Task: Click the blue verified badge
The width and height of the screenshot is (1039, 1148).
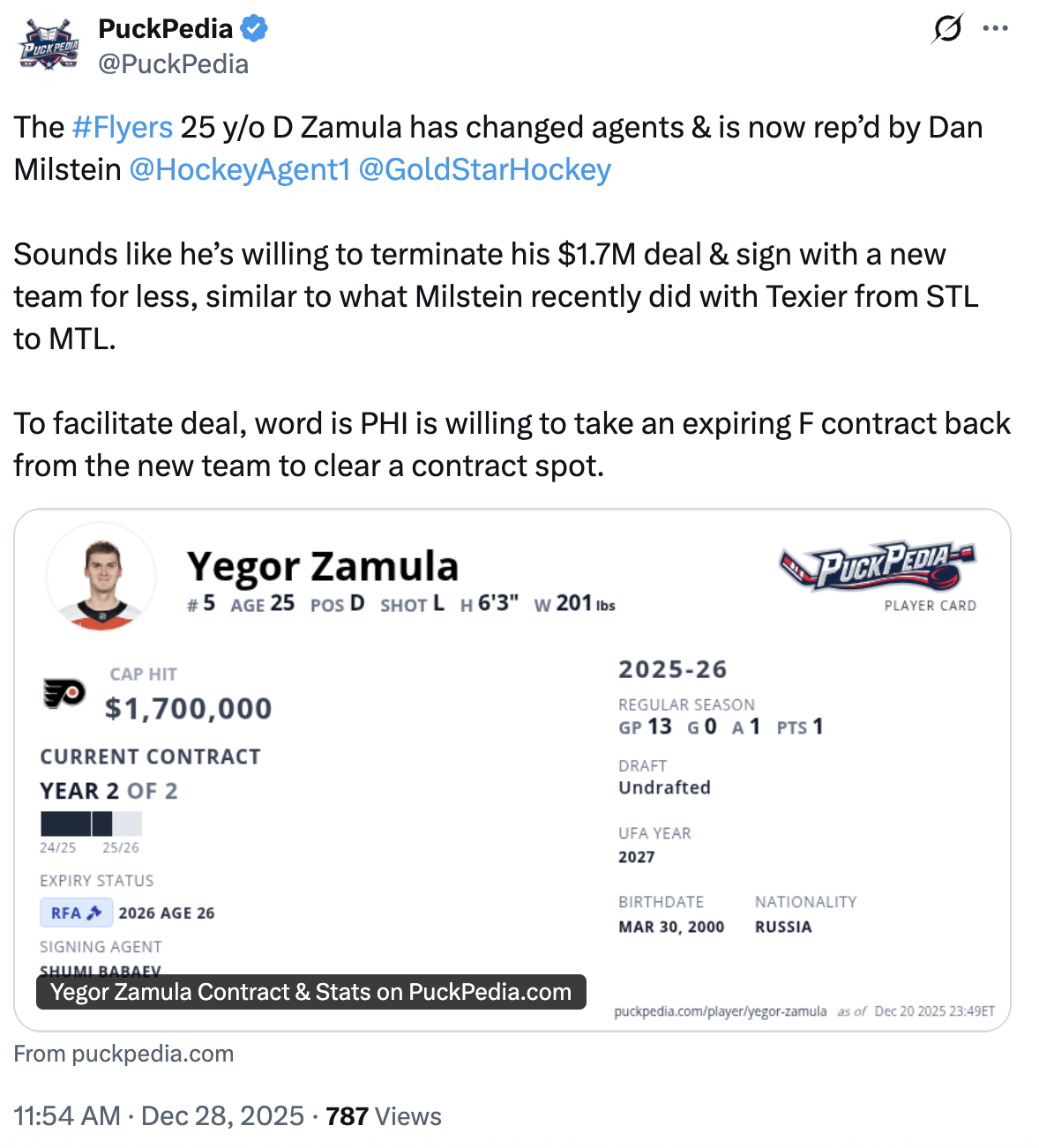Action: [x=254, y=29]
